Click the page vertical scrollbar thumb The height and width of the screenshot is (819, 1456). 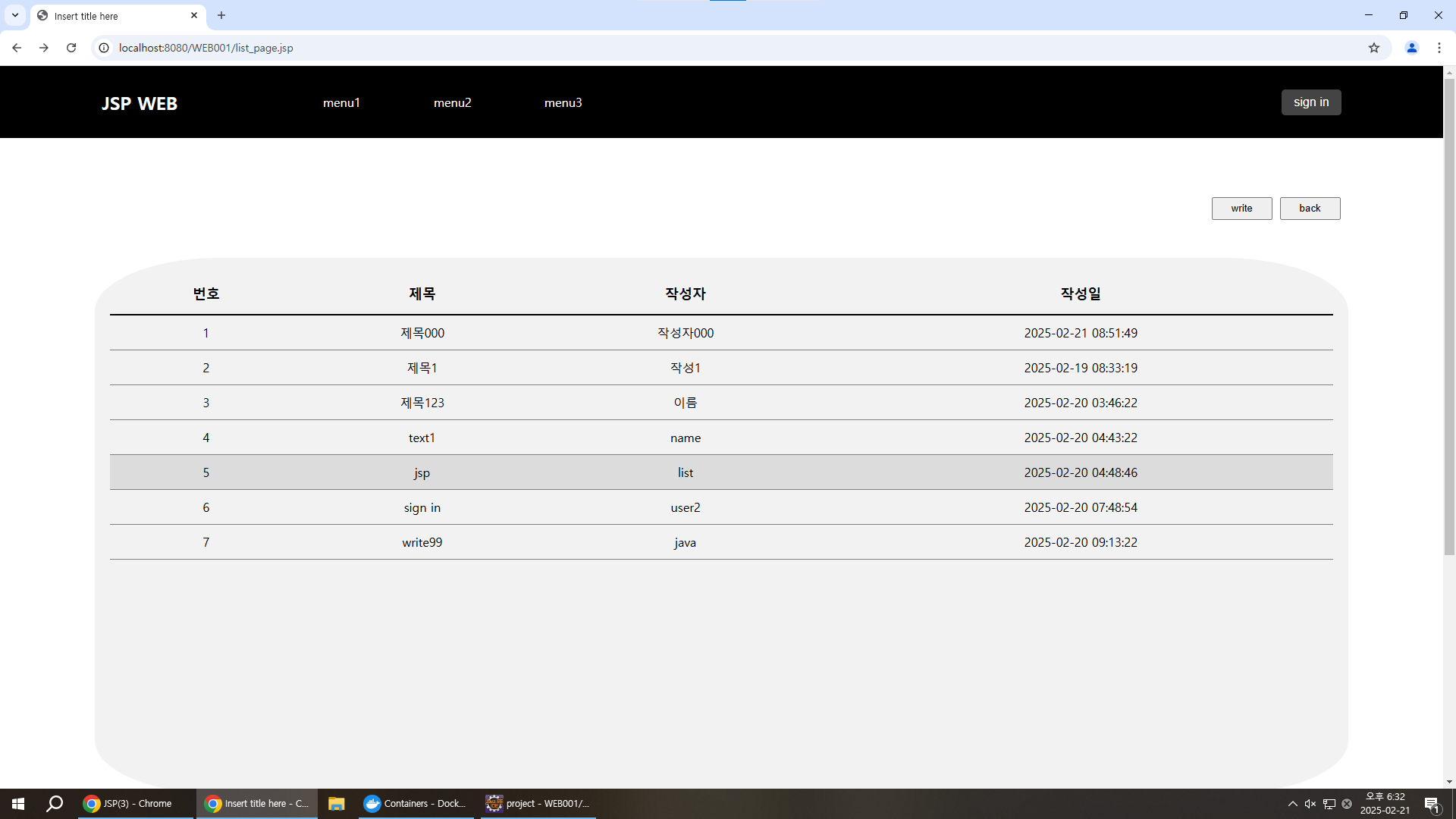(1449, 315)
